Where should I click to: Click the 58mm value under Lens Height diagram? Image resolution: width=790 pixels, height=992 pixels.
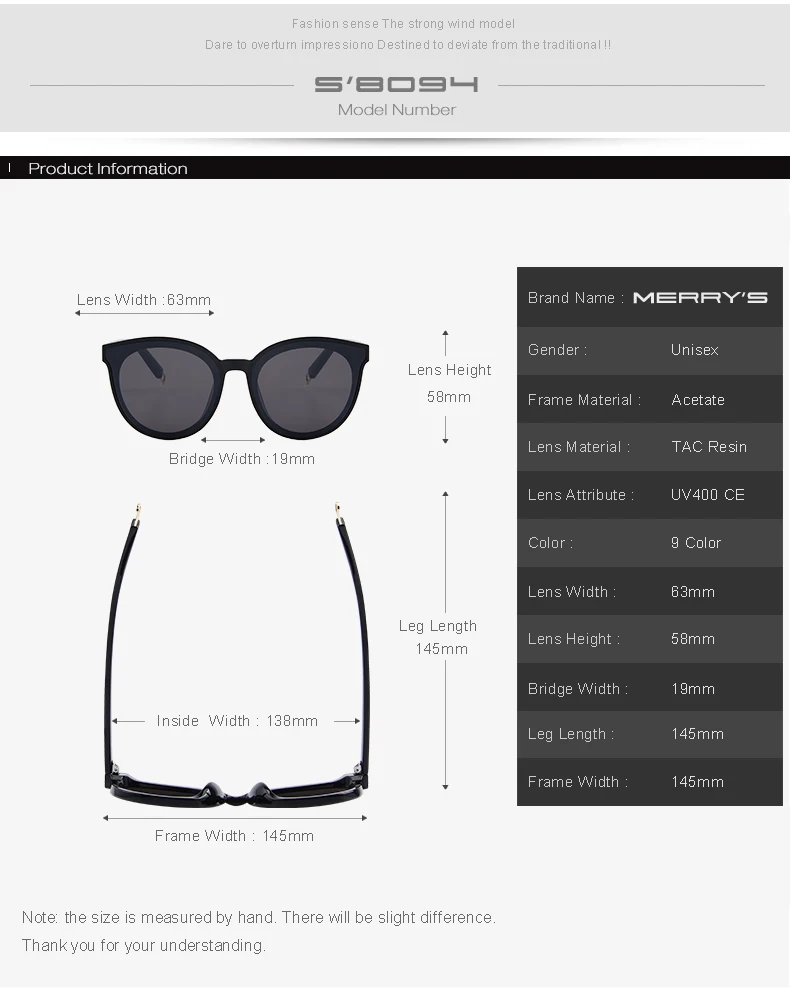click(448, 397)
